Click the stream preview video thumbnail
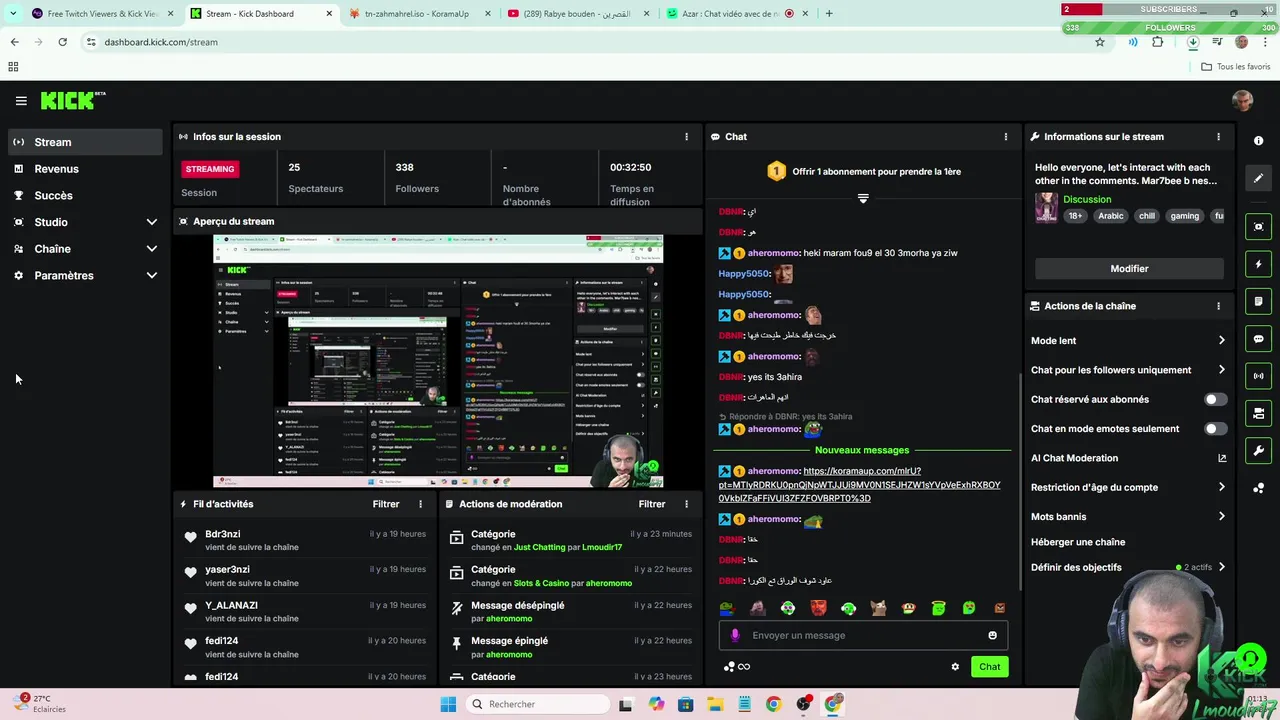The image size is (1280, 720). point(438,361)
